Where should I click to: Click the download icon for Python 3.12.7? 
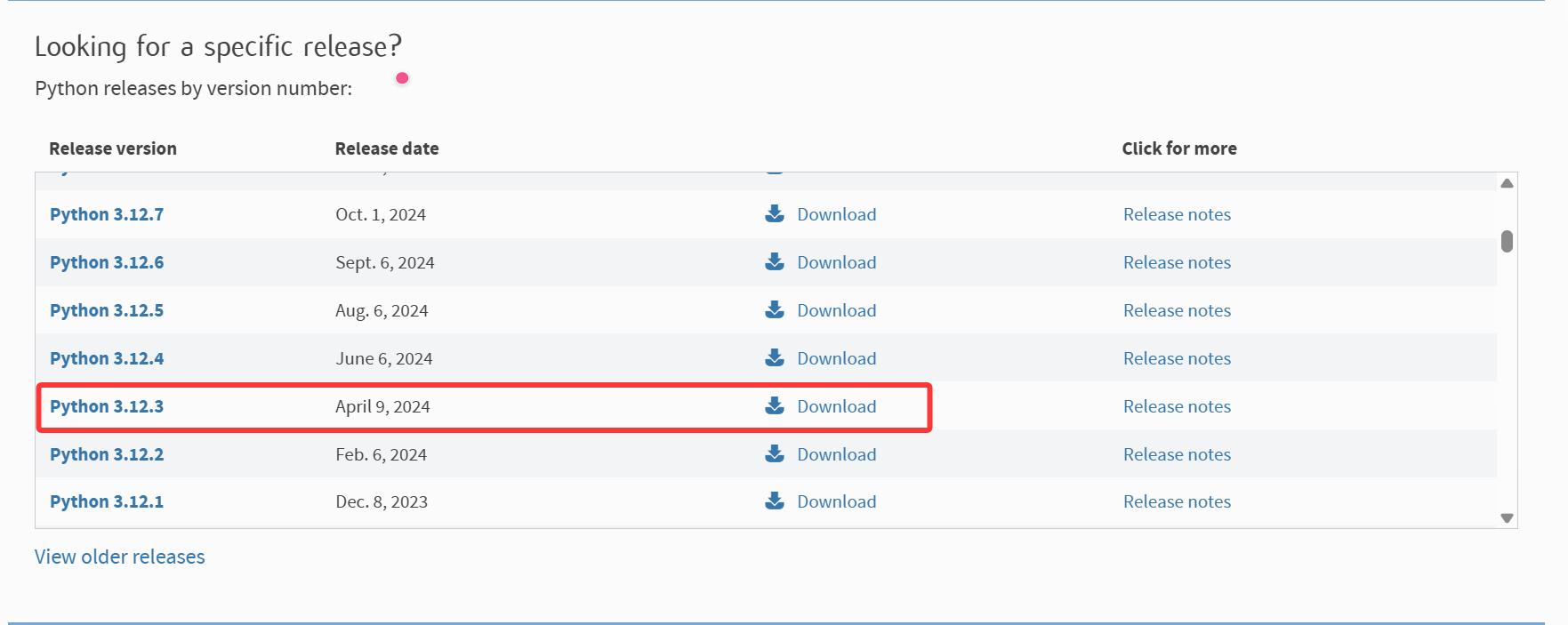pos(775,213)
